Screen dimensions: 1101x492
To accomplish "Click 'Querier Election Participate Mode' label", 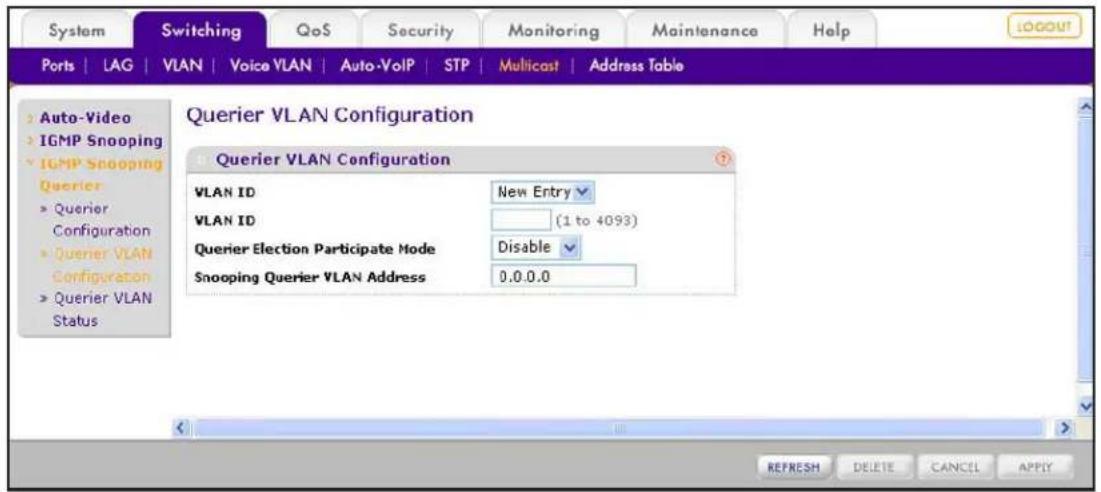I will [x=314, y=248].
